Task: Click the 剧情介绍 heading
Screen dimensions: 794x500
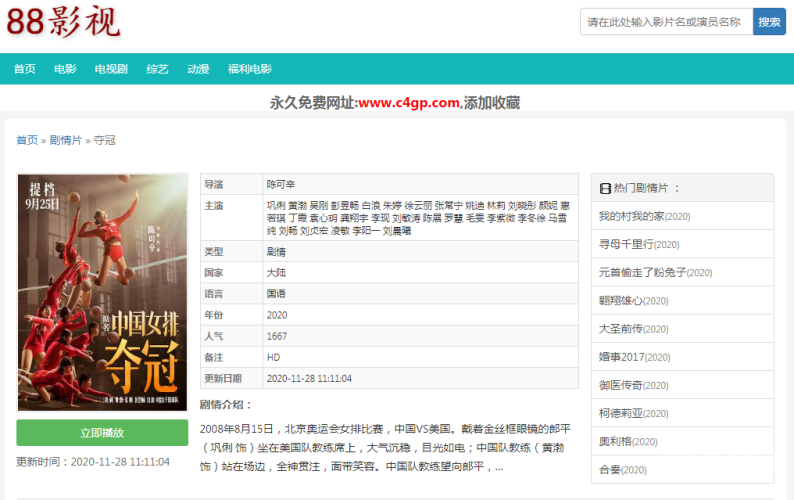Action: pyautogui.click(x=225, y=405)
